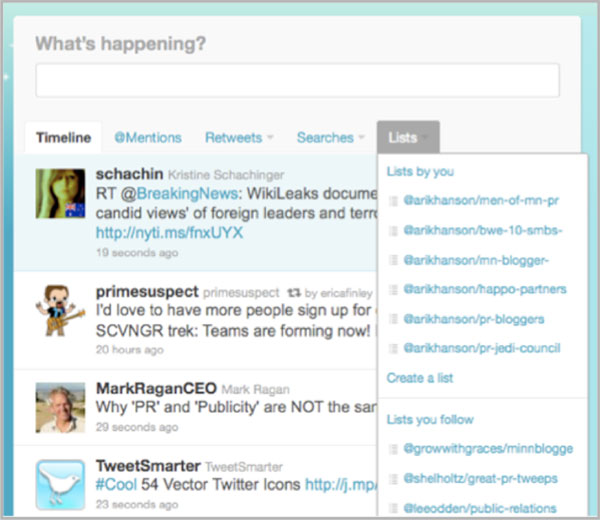Click the primesuspect username
Image resolution: width=600 pixels, height=520 pixels.
point(147,292)
